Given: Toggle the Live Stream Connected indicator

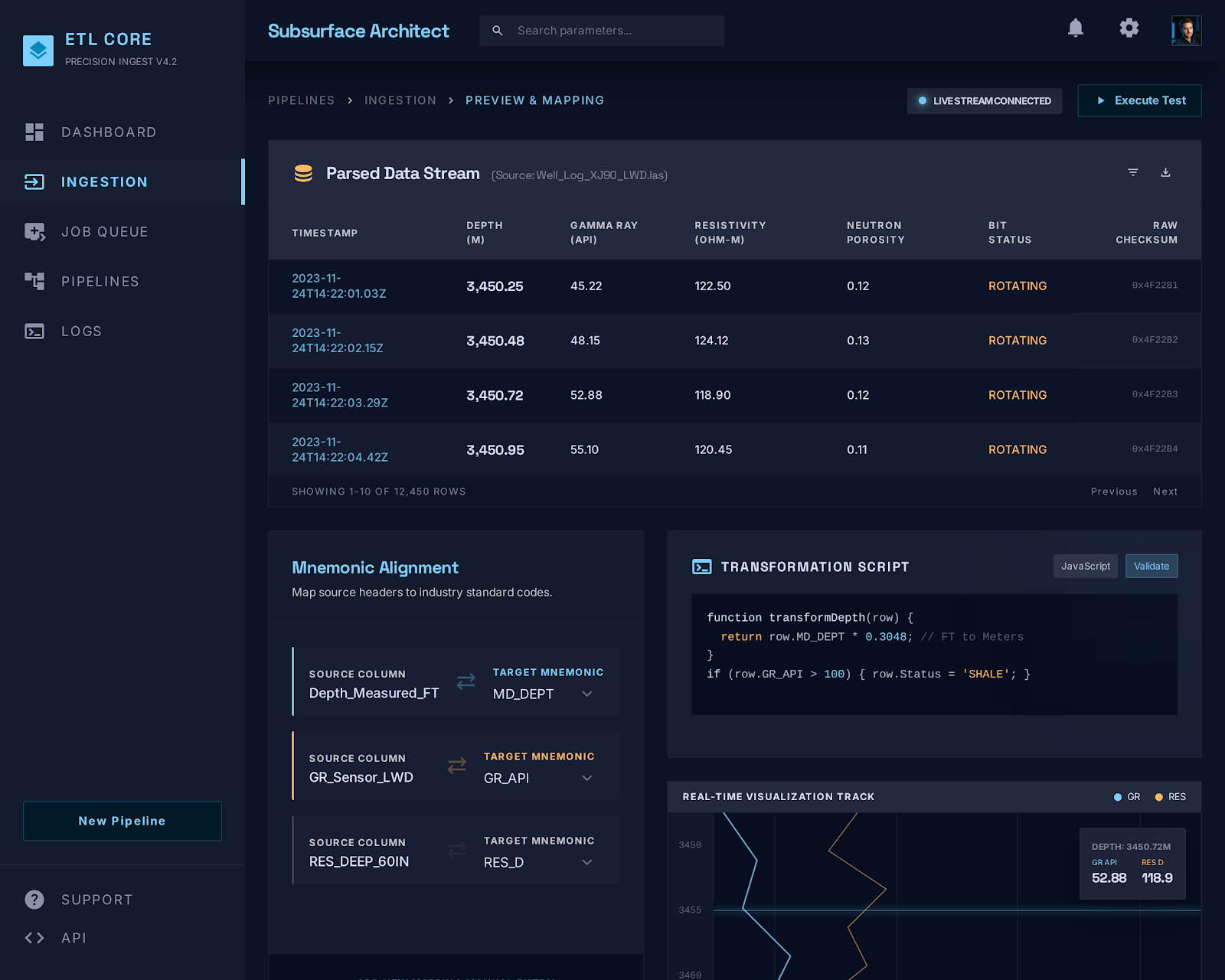Looking at the screenshot, I should (x=985, y=100).
